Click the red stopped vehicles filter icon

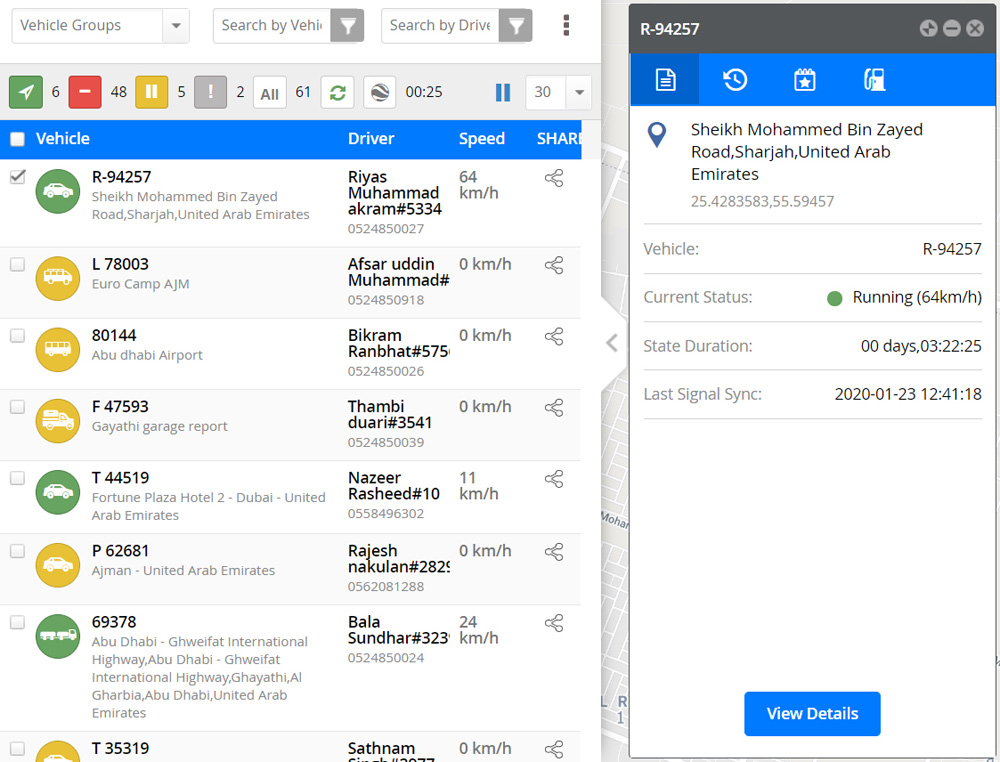[x=85, y=92]
